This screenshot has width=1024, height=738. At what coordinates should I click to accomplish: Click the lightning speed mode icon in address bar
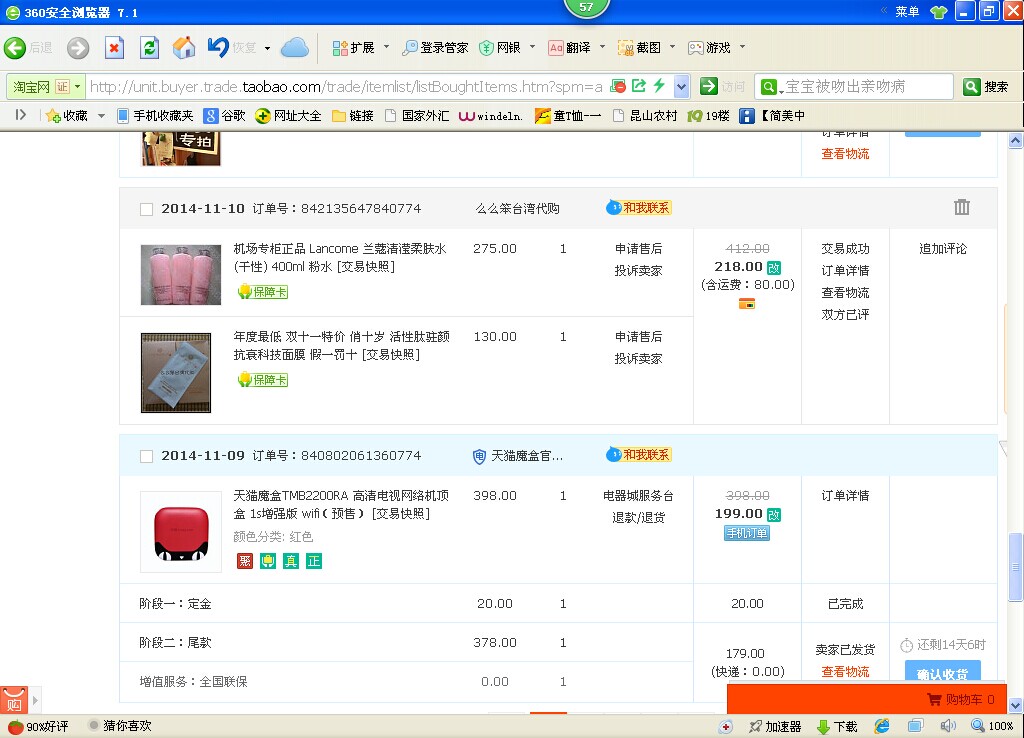coord(659,86)
